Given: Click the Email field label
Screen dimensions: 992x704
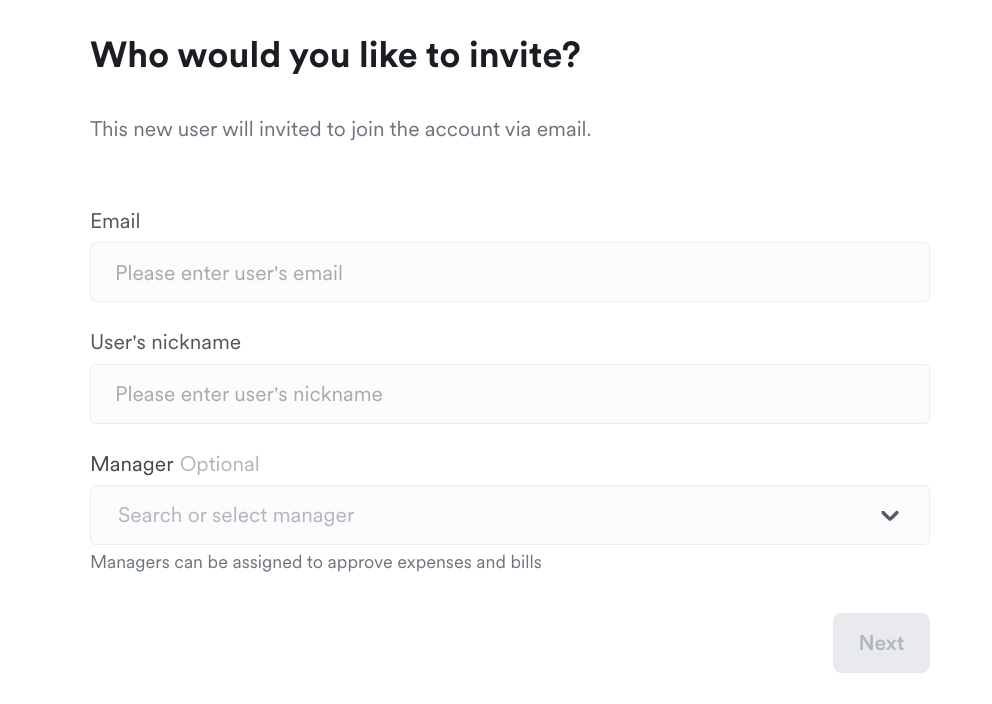Looking at the screenshot, I should coord(115,221).
